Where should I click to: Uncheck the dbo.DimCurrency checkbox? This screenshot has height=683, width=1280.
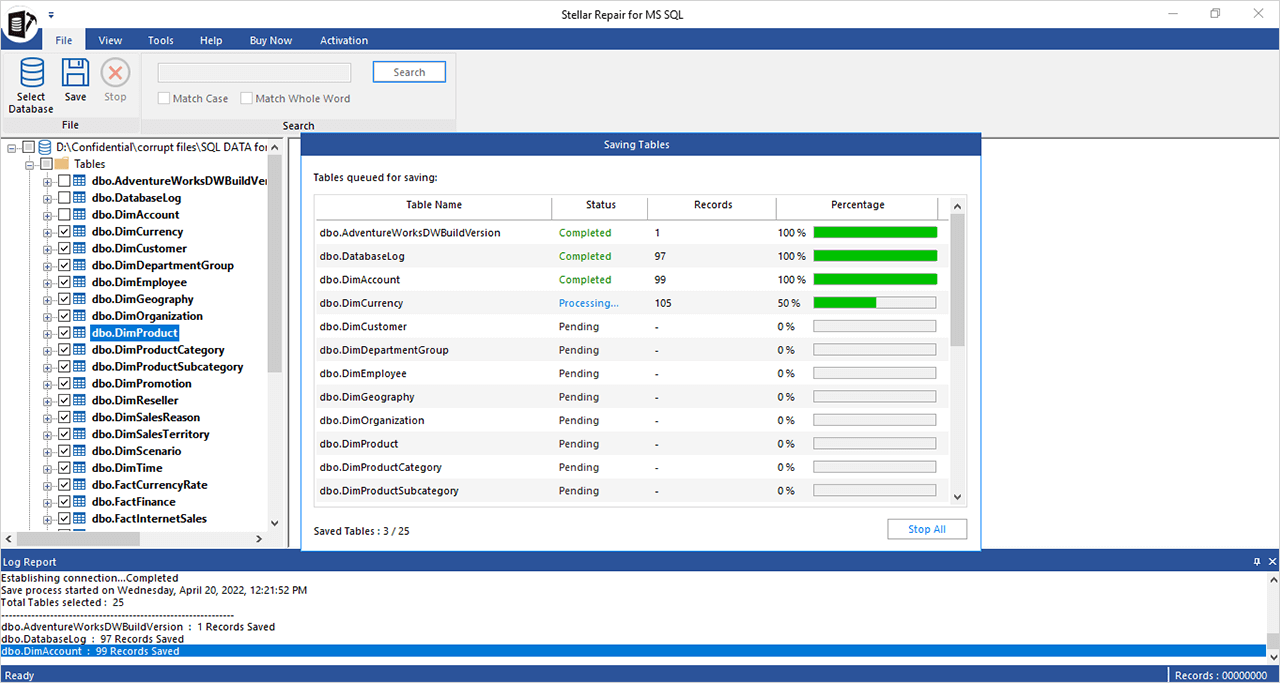pyautogui.click(x=64, y=232)
